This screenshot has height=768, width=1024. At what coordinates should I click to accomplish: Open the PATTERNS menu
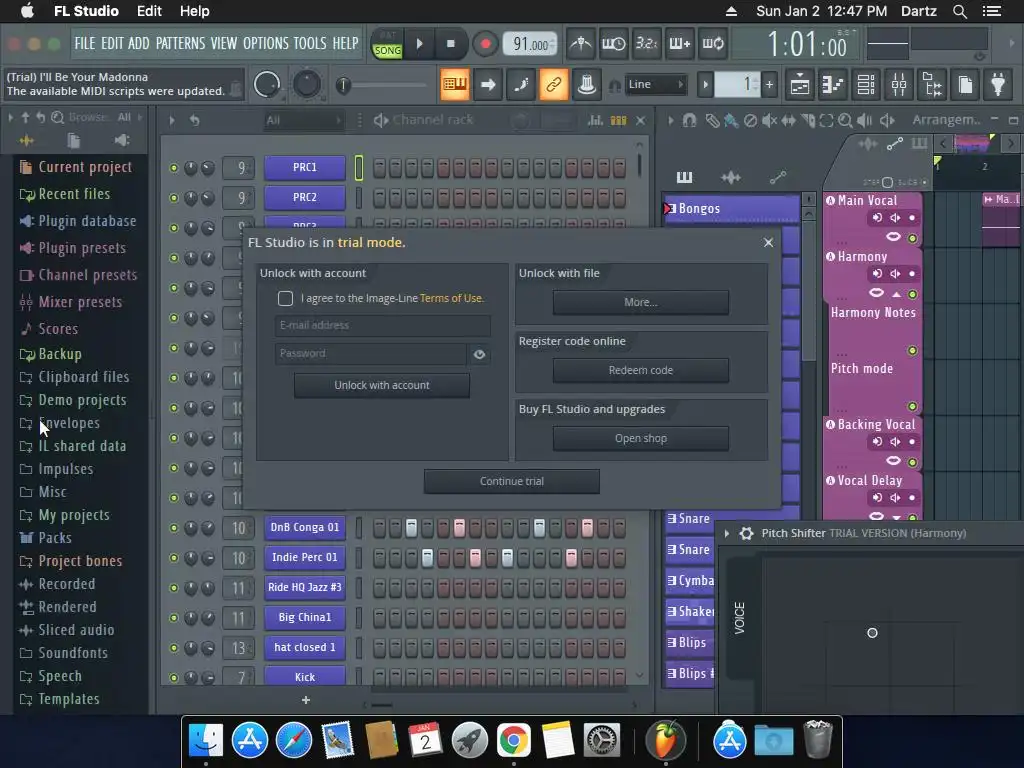[180, 43]
